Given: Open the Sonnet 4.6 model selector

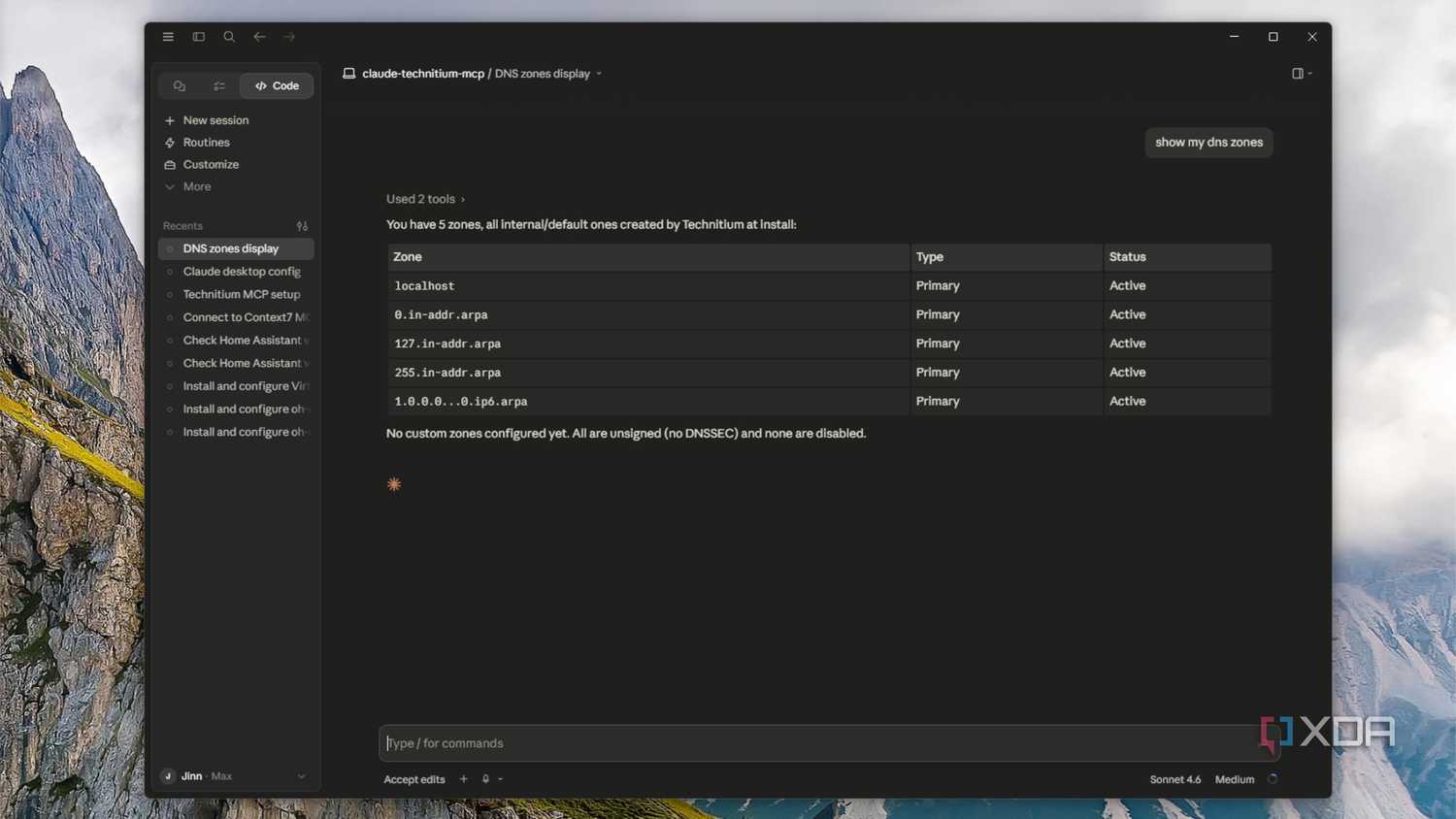Looking at the screenshot, I should coord(1175,779).
